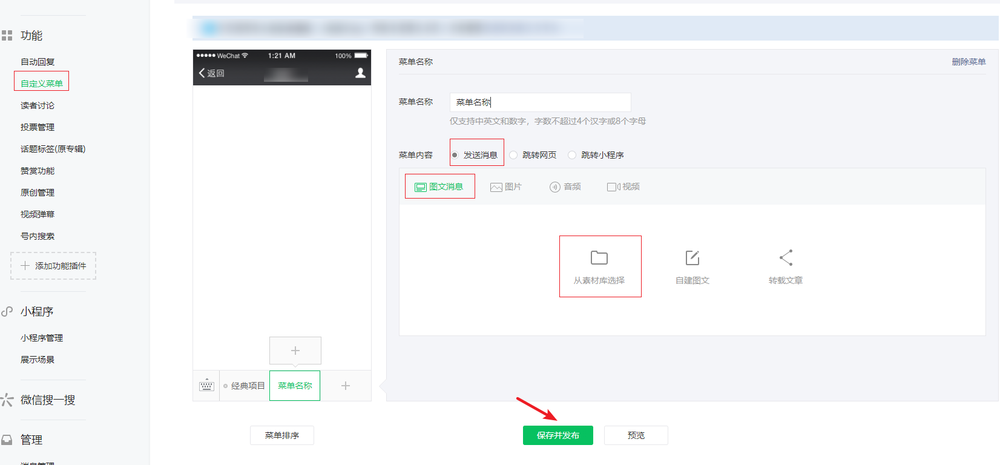Click the 功能 grid icon in sidebar
The height and width of the screenshot is (465, 1000).
(7, 36)
